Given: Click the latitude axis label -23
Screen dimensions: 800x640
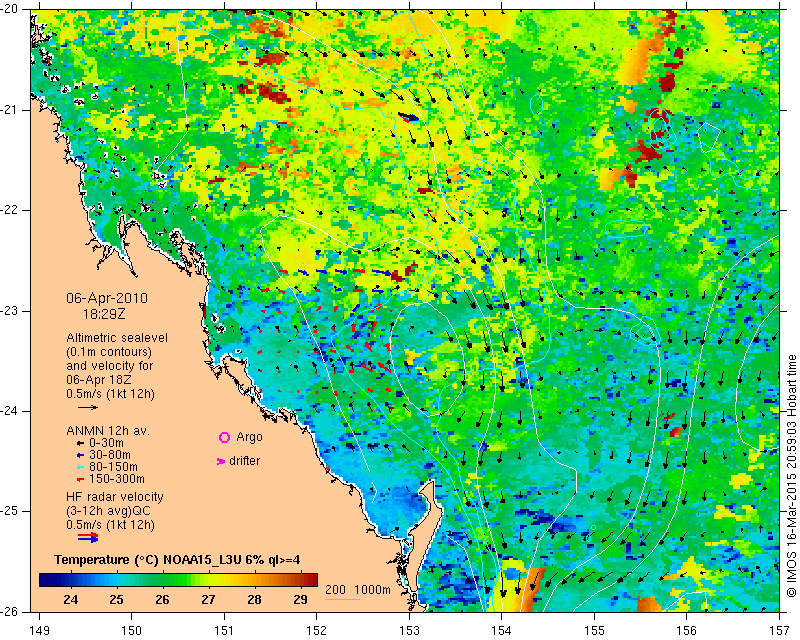Looking at the screenshot, I should pyautogui.click(x=11, y=311).
